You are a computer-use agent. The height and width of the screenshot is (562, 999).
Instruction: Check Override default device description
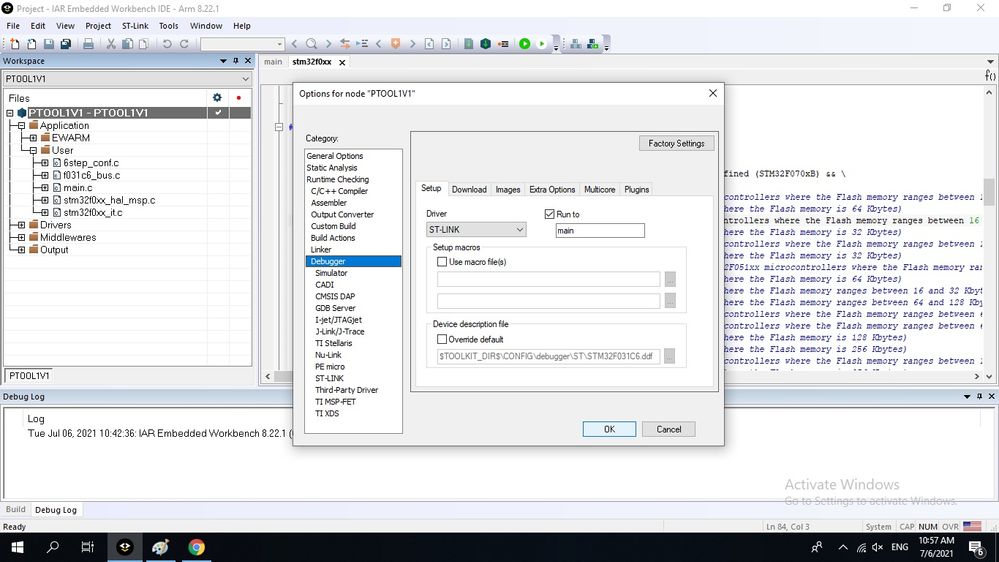click(x=442, y=339)
